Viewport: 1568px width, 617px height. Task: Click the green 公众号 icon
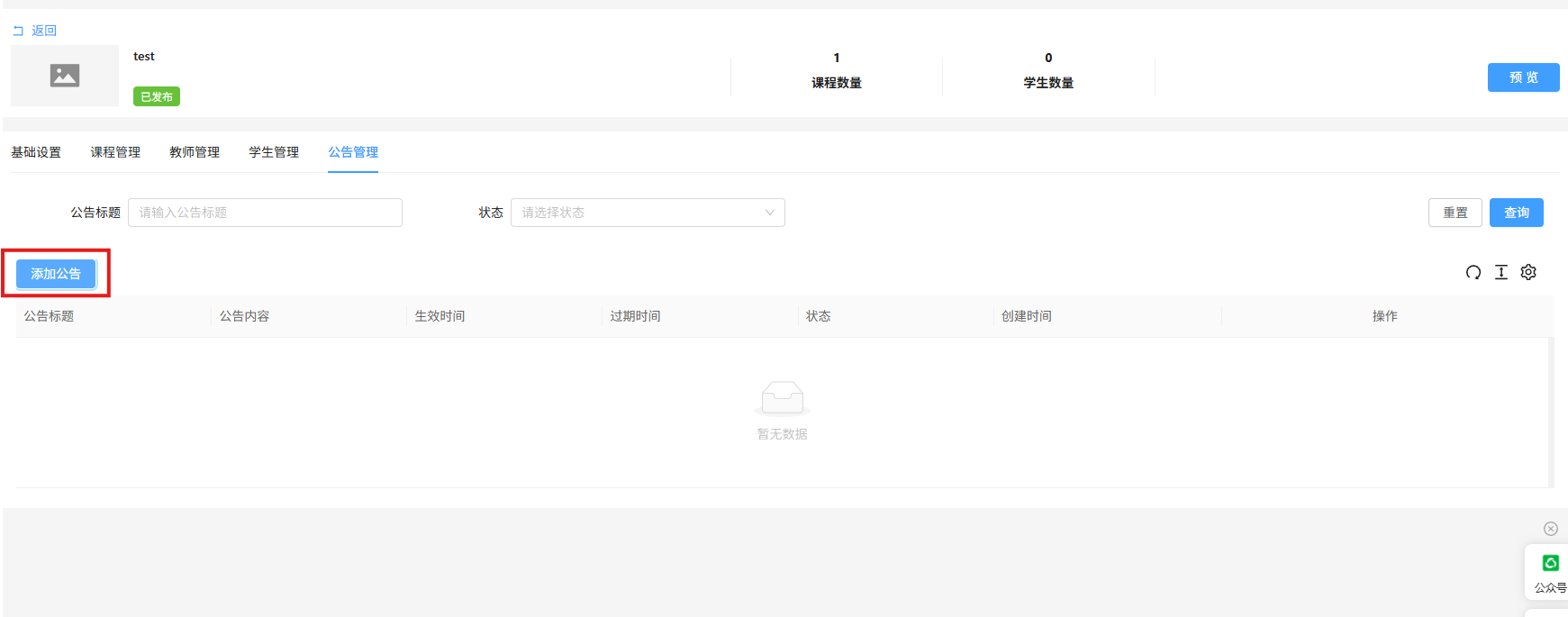1550,563
